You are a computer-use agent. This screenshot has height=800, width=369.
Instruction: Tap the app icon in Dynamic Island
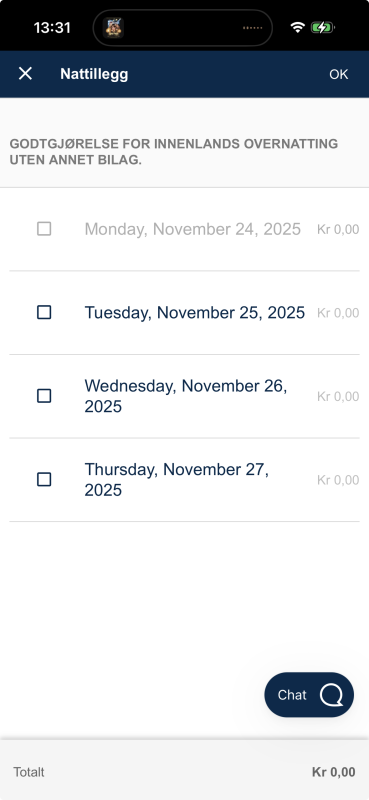pyautogui.click(x=113, y=28)
